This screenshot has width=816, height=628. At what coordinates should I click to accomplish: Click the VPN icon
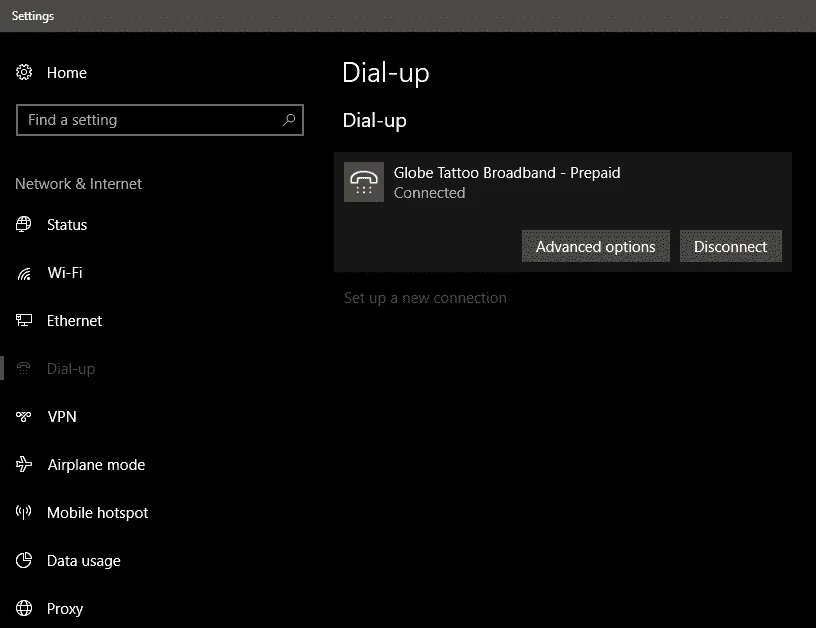tap(23, 416)
